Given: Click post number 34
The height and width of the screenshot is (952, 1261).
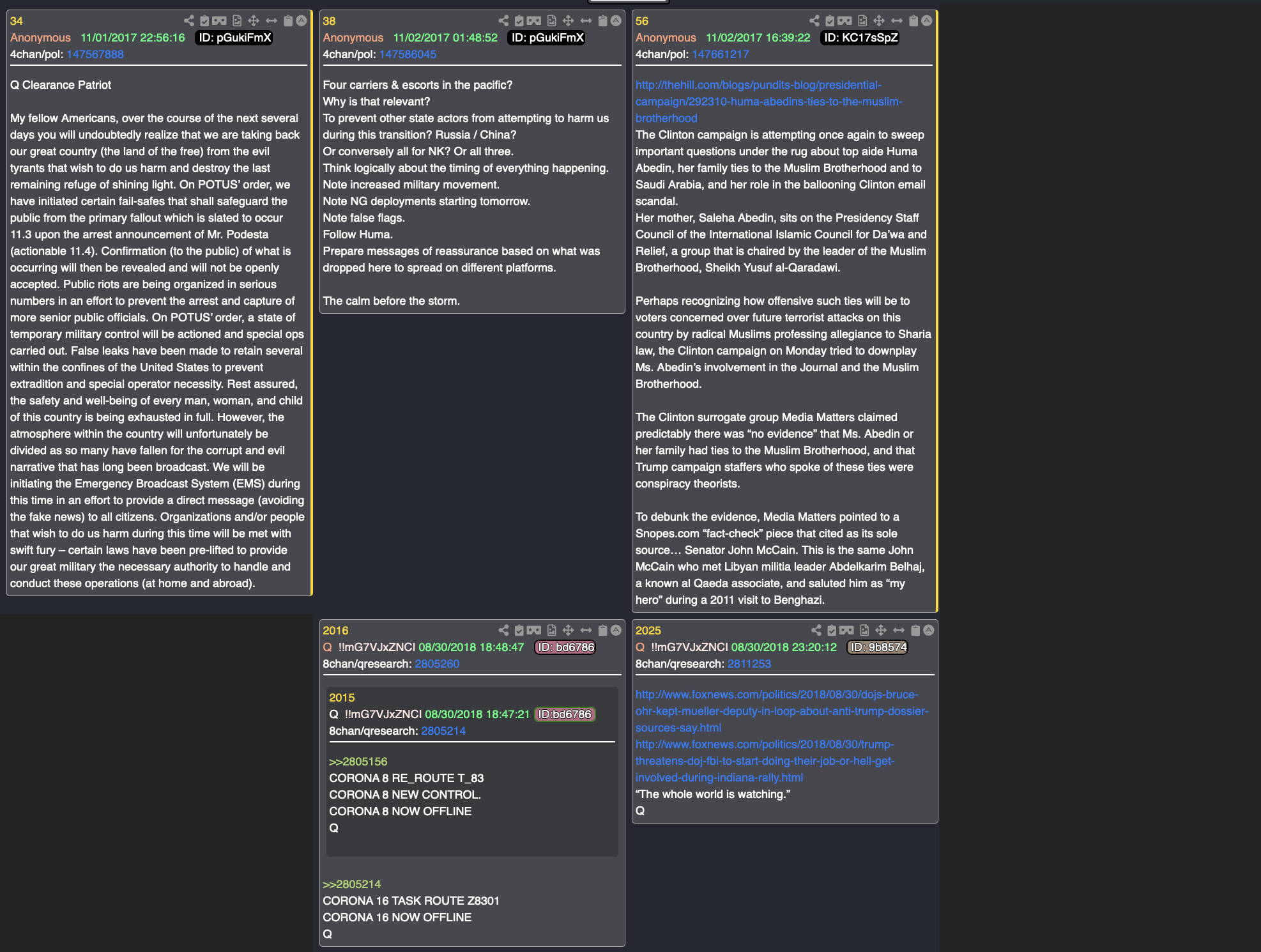Looking at the screenshot, I should coord(17,21).
